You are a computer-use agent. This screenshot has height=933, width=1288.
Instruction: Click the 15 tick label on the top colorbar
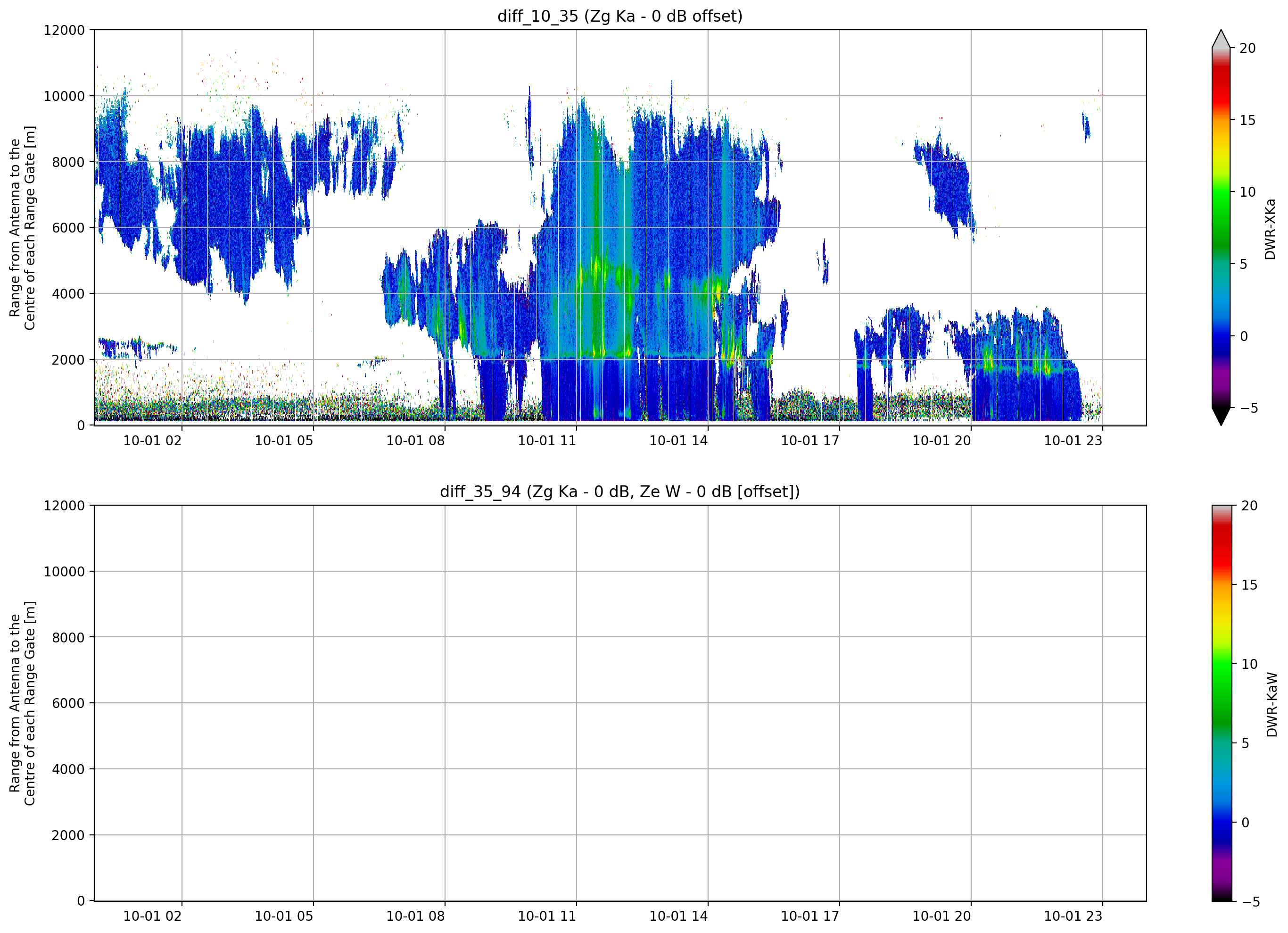click(1247, 120)
